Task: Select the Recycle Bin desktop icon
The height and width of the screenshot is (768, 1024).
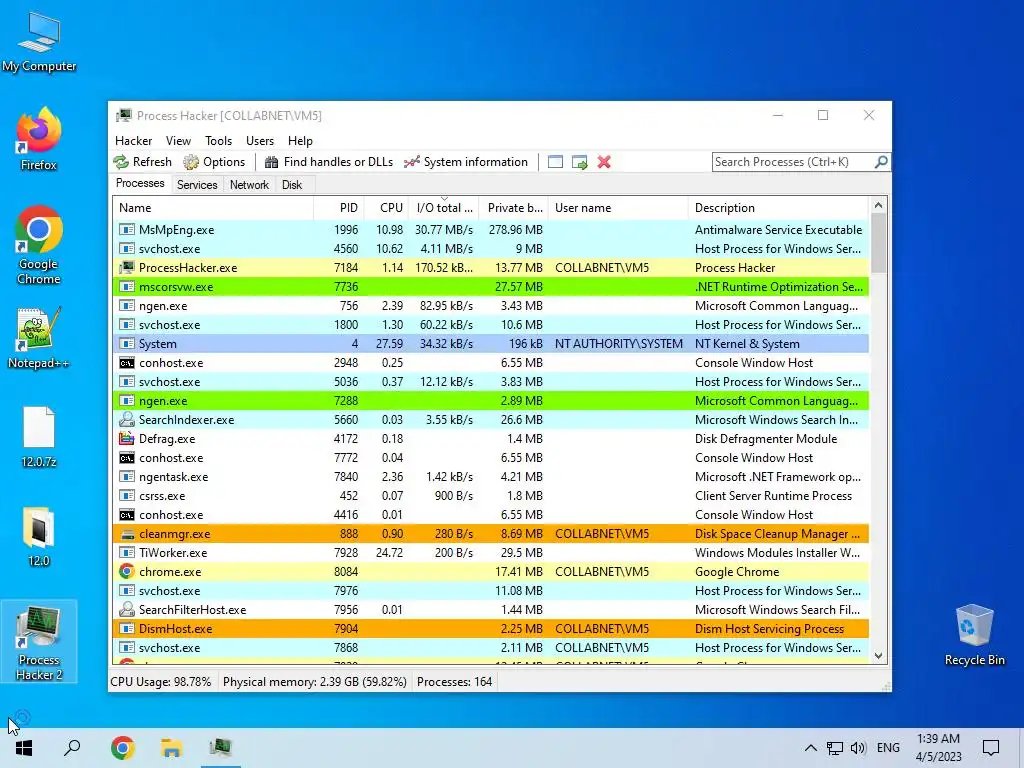Action: [974, 635]
